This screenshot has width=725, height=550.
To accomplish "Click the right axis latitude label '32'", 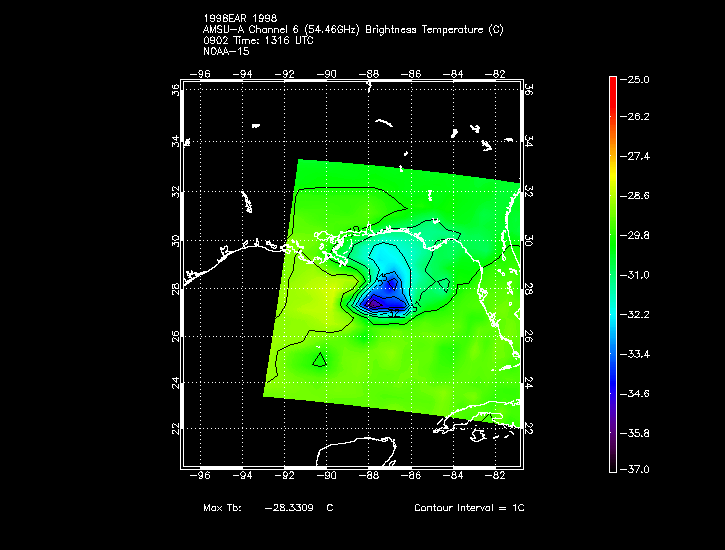I will pyautogui.click(x=529, y=191).
